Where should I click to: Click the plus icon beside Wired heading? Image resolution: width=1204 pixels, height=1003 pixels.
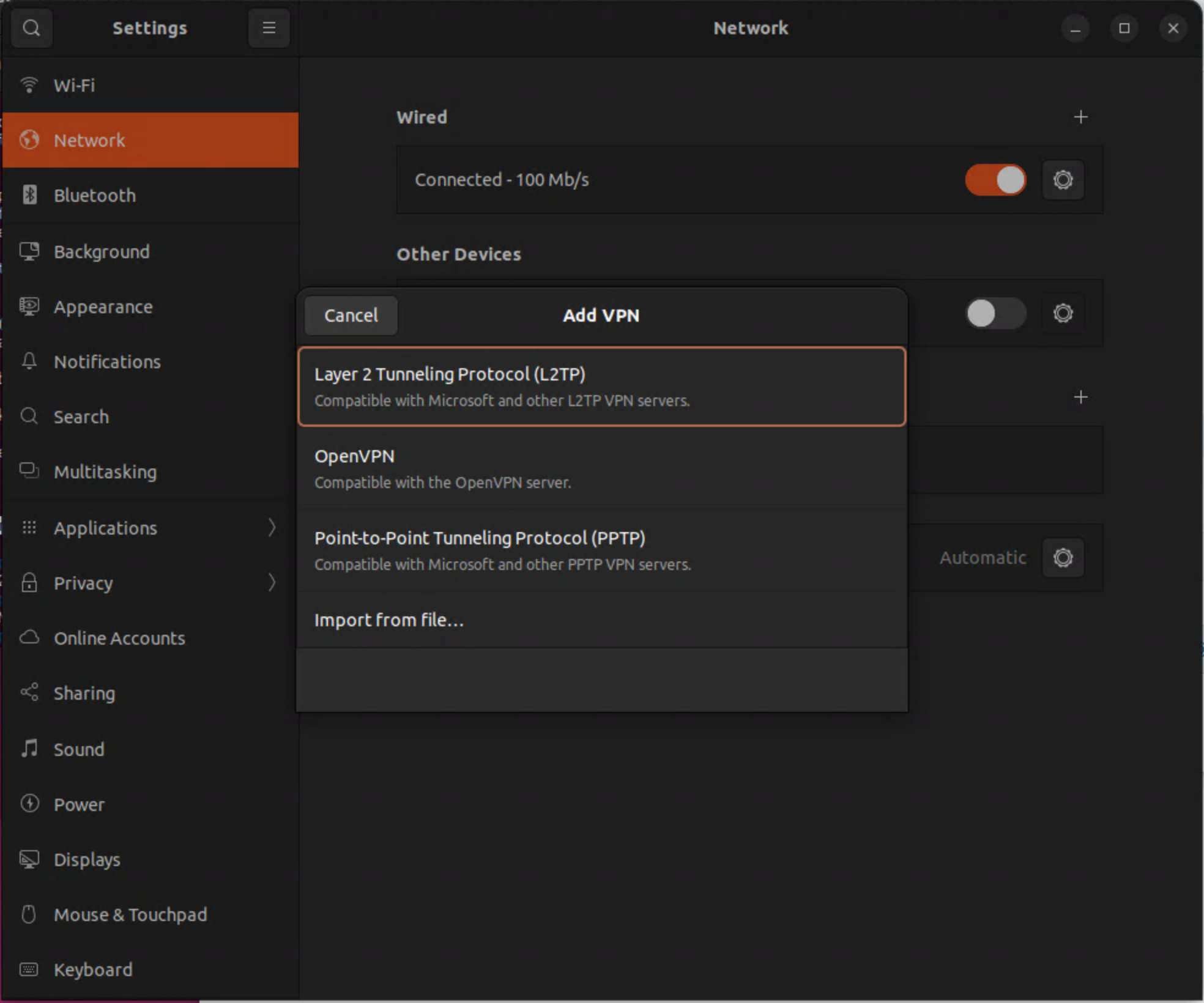(x=1080, y=117)
